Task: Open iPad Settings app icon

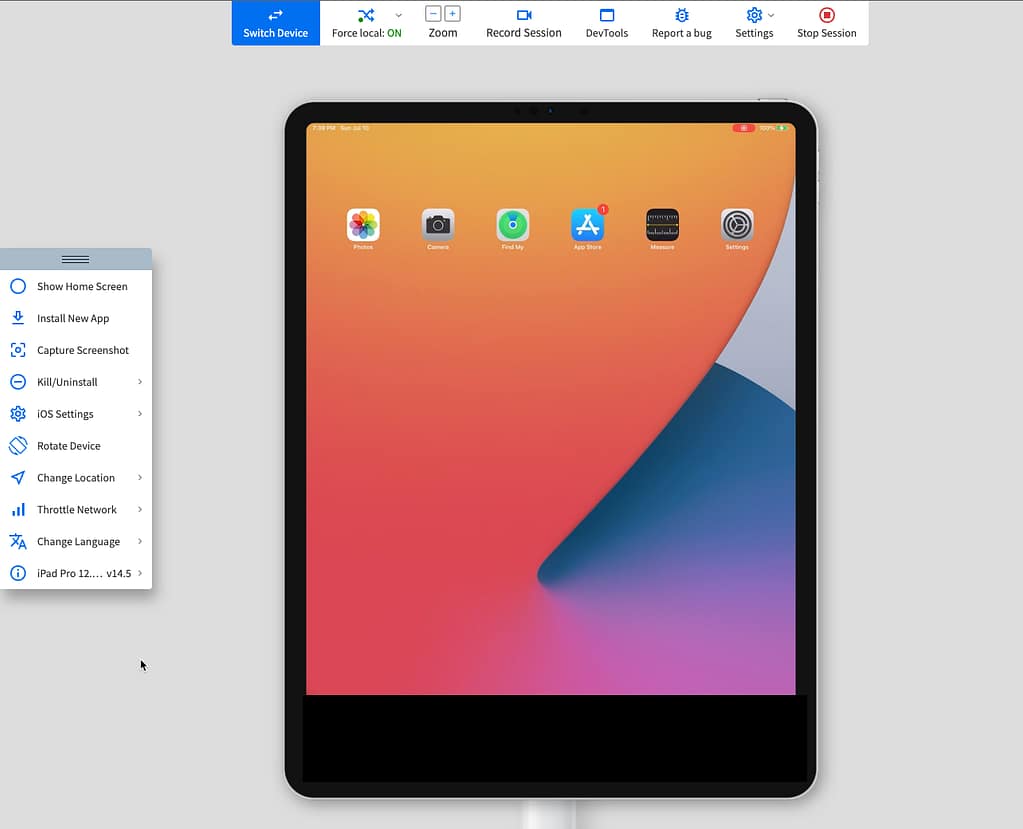Action: (737, 225)
